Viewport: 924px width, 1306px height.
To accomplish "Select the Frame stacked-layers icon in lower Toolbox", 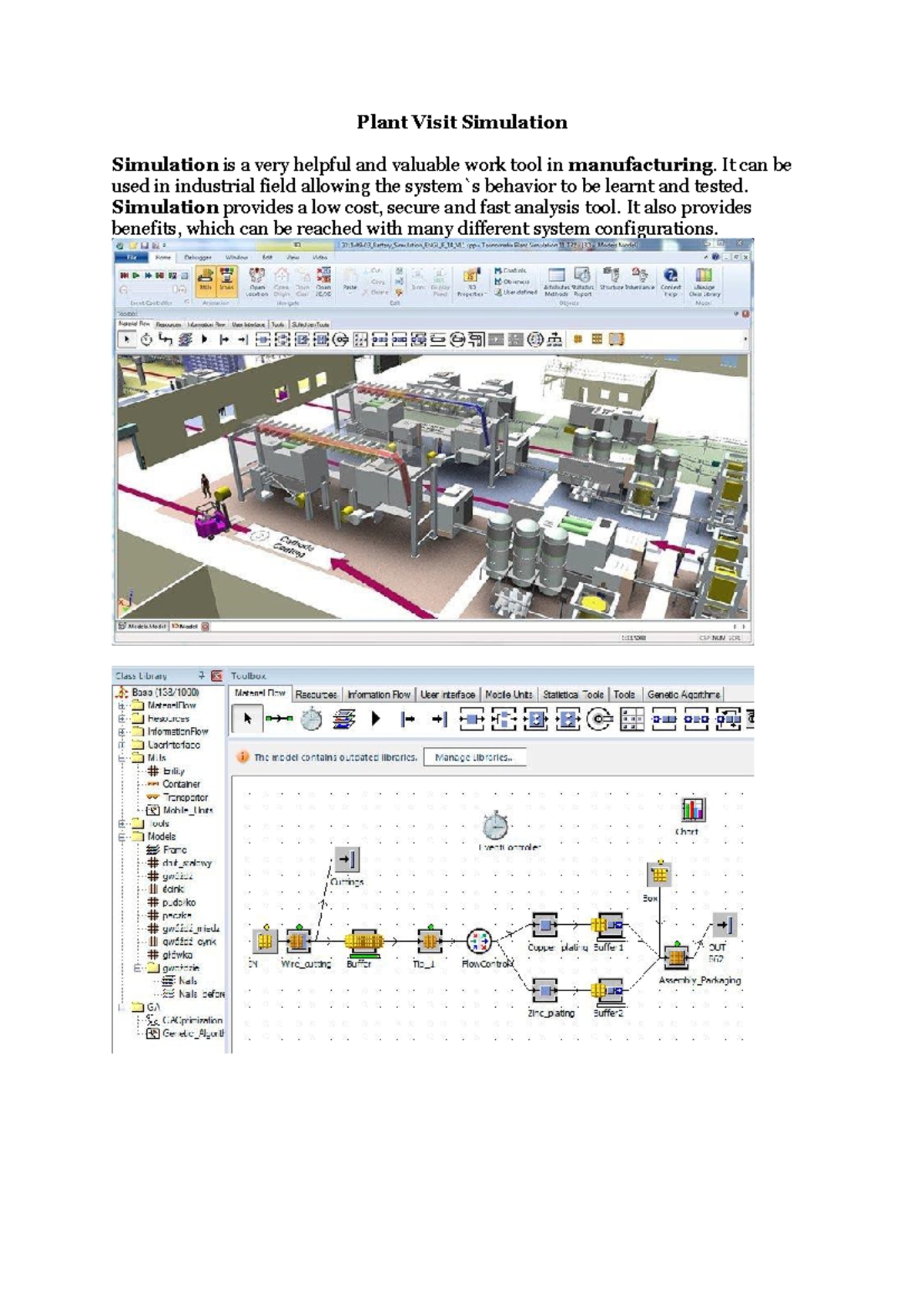I will [x=343, y=719].
